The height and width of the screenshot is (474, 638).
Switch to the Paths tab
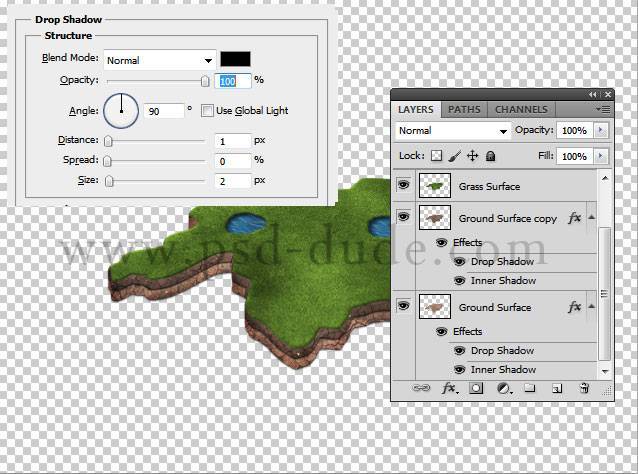(x=464, y=109)
